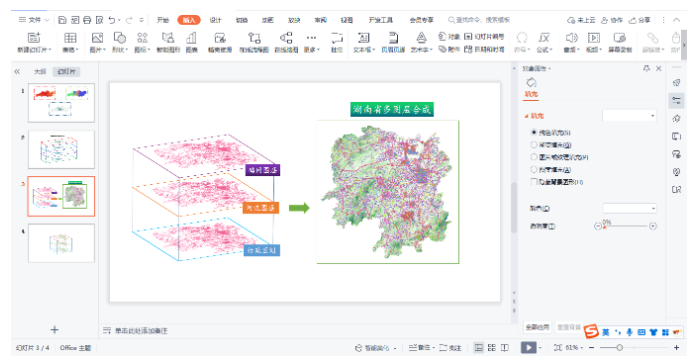Insert slide number (幻灯片编号)
This screenshot has height=364, width=693.
pyautogui.click(x=484, y=37)
